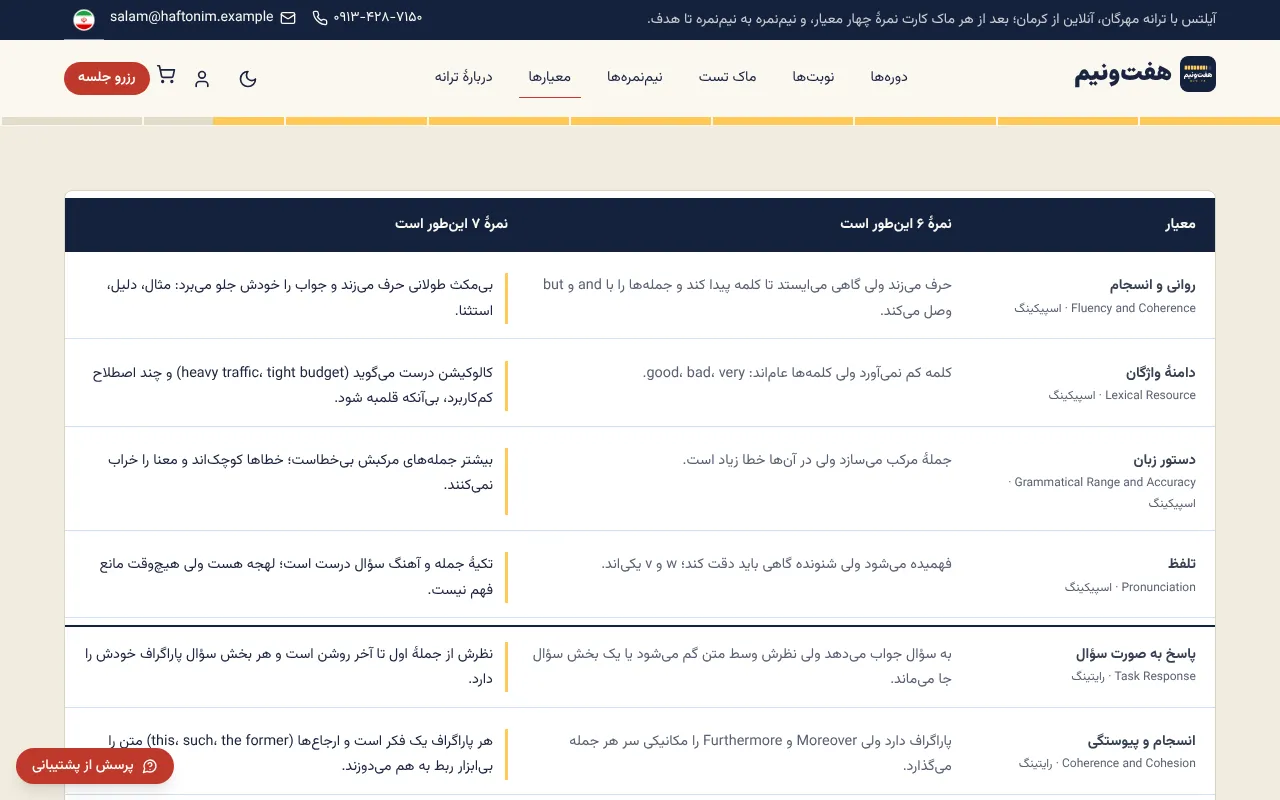Open the دوره‌ها menu item
This screenshot has width=1280, height=800.
889,77
